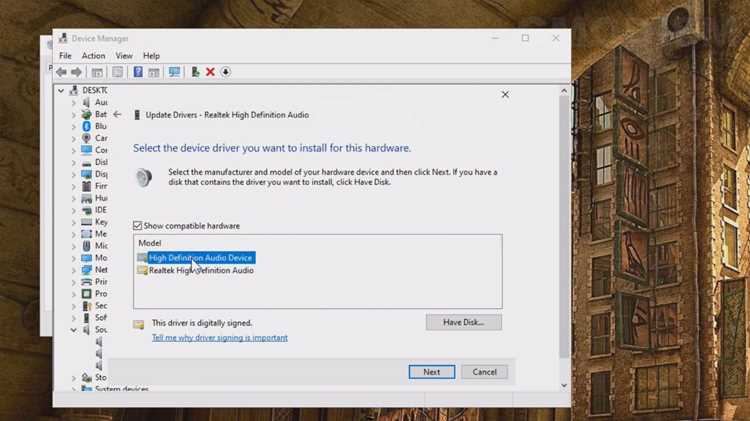The image size is (750, 421).
Task: Select the Print queues category icon
Action: 87,282
